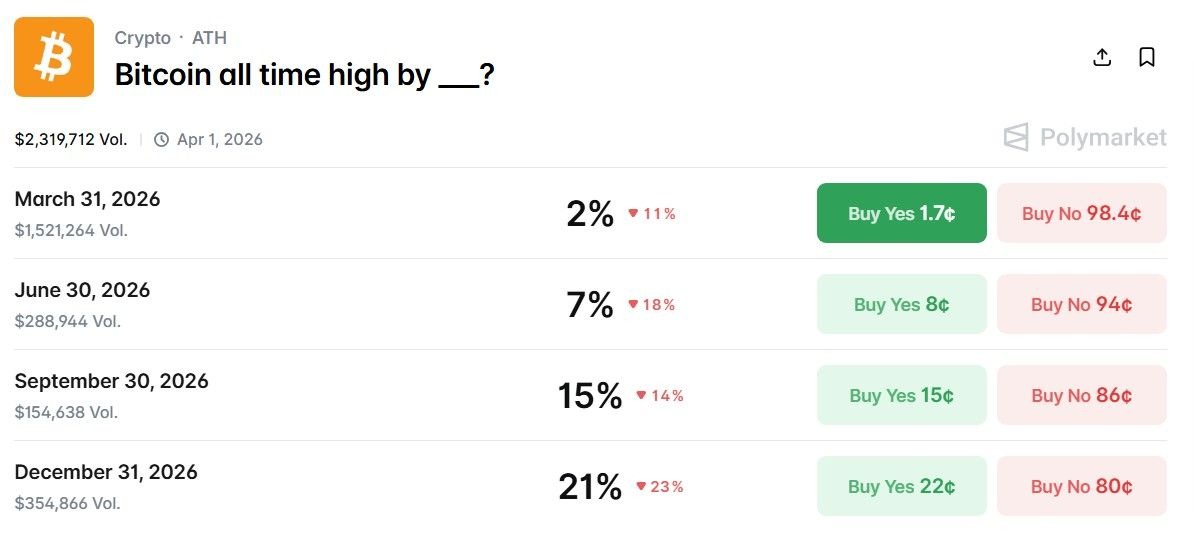This screenshot has width=1194, height=535.
Task: Click the orange Bitcoin logo icon
Action: tap(54, 57)
